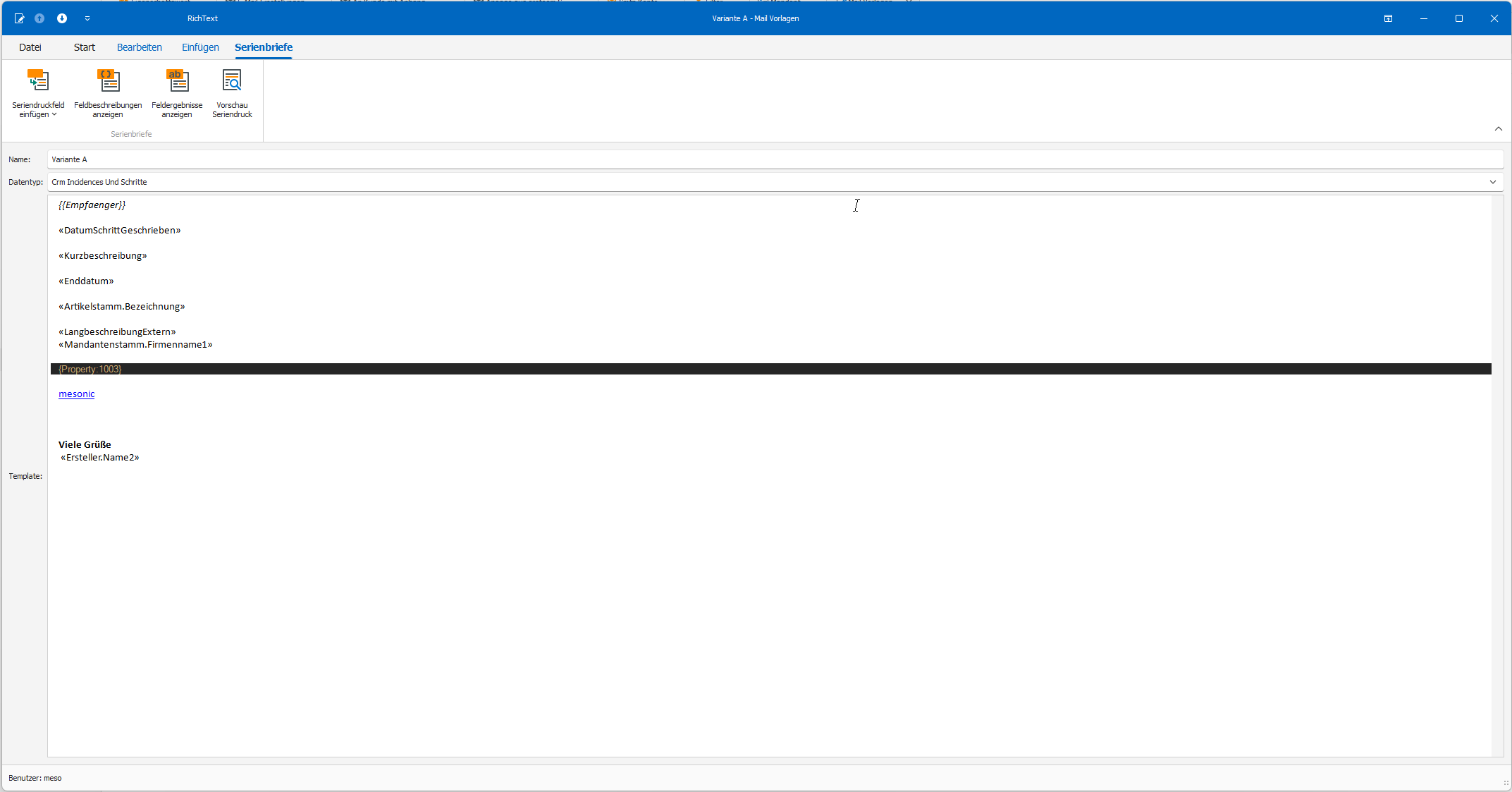Switch to the Start tab

tap(84, 47)
